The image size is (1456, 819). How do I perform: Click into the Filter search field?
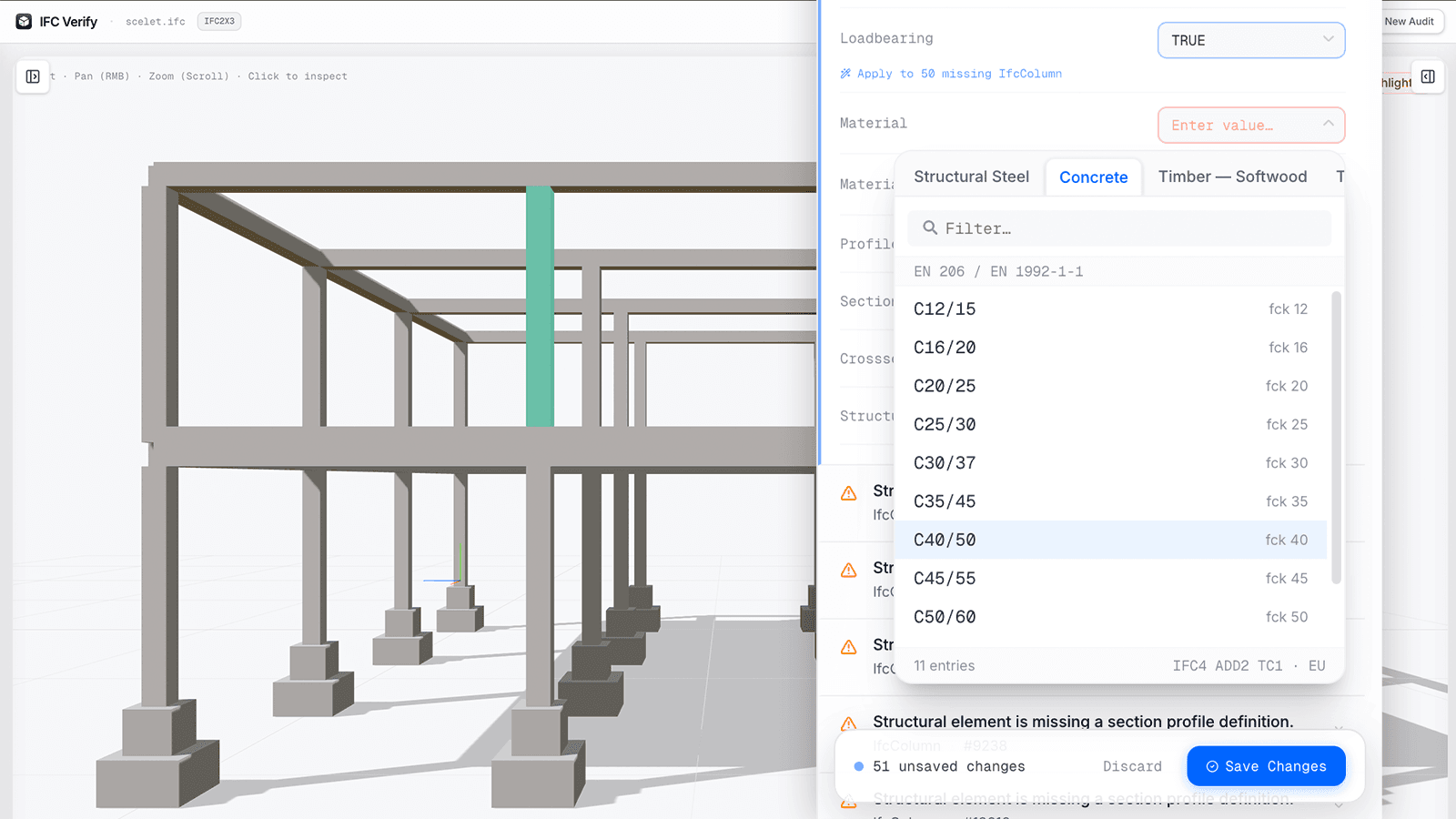pyautogui.click(x=1119, y=228)
